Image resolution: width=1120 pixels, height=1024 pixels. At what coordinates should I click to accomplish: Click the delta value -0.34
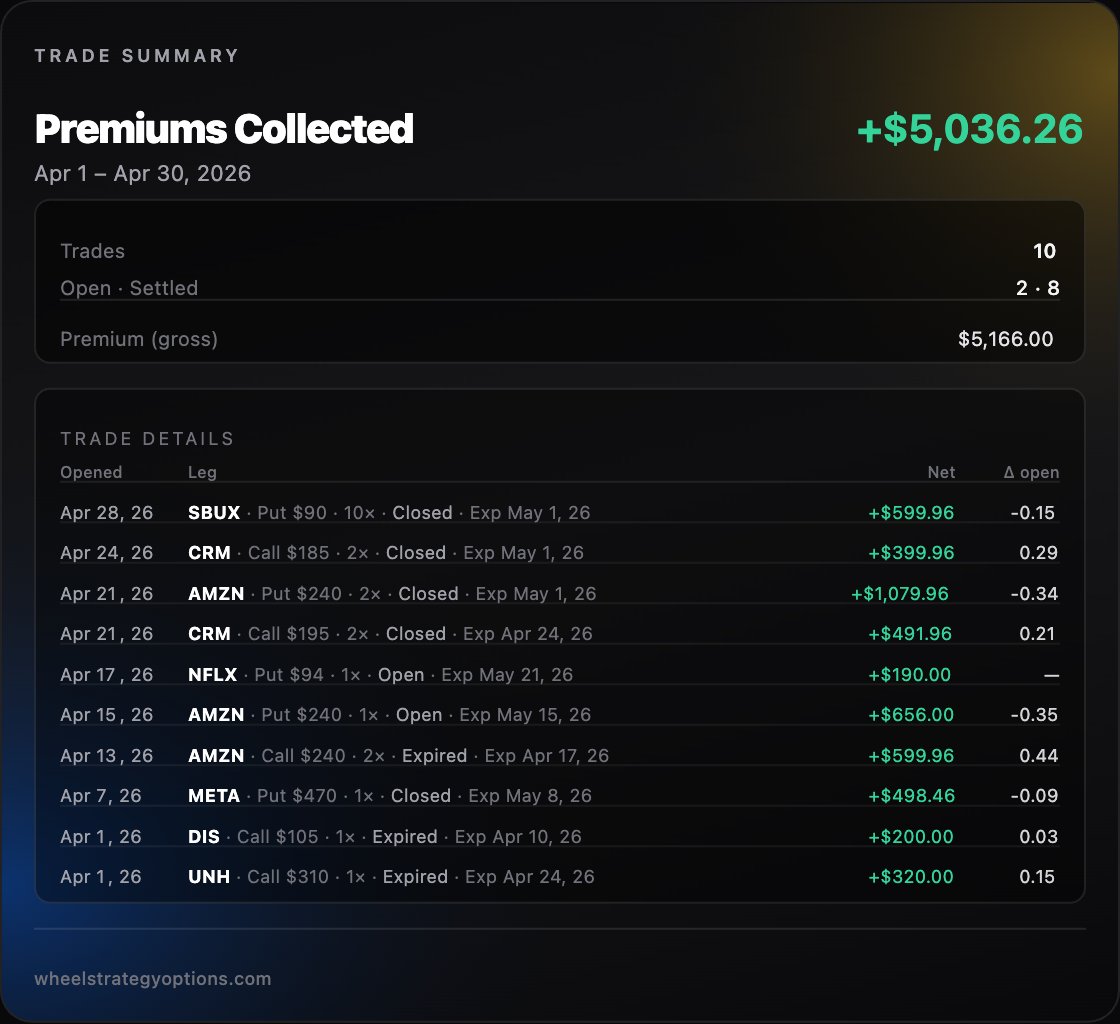pyautogui.click(x=1034, y=593)
